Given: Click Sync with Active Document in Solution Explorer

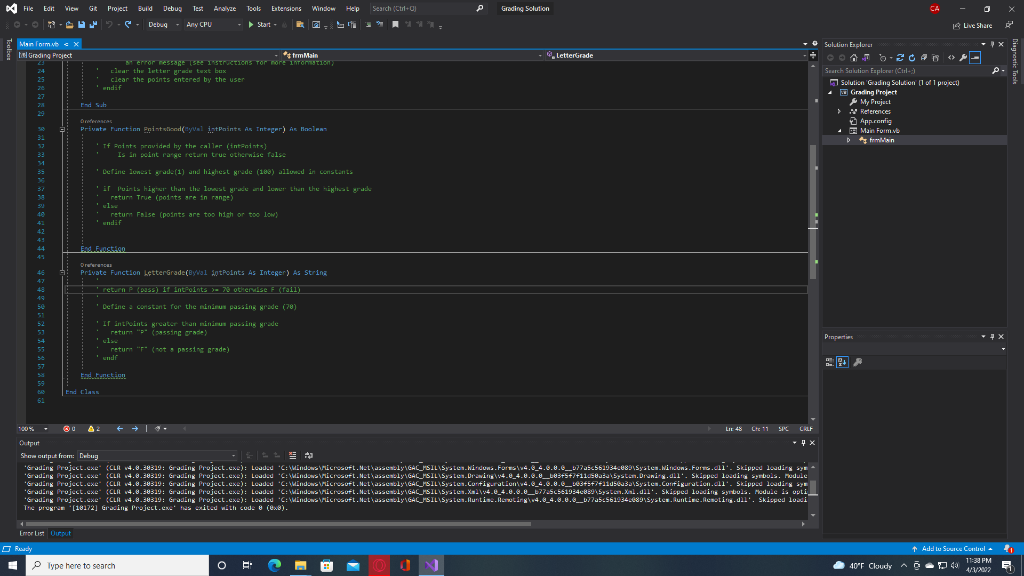Looking at the screenshot, I should tap(900, 57).
